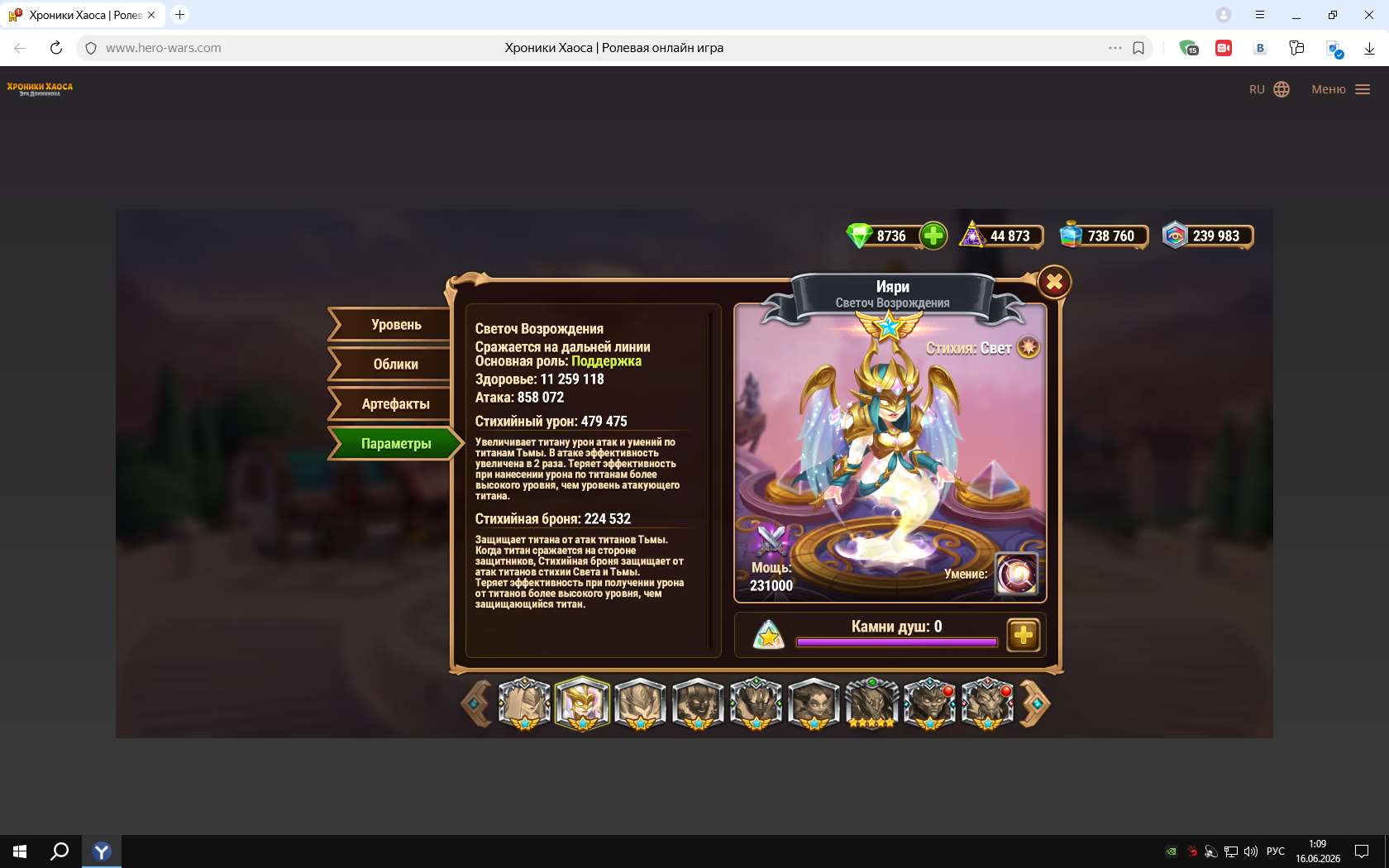Select the last titan portrait with red dot
This screenshot has height=868, width=1389.
(987, 703)
